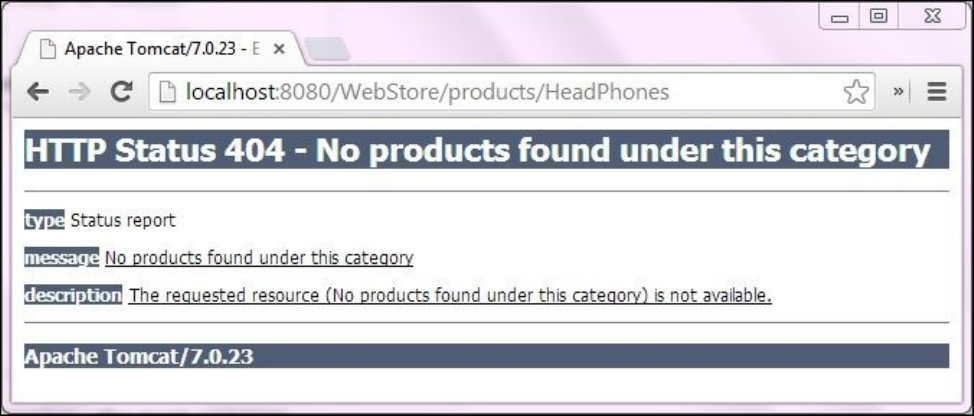Click the 'message' label
This screenshot has width=974, height=416.
click(x=61, y=258)
